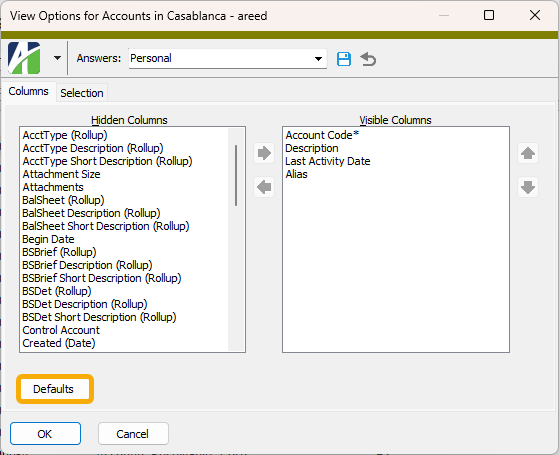The height and width of the screenshot is (455, 559).
Task: Click the left arrow to hide column
Action: coord(264,187)
